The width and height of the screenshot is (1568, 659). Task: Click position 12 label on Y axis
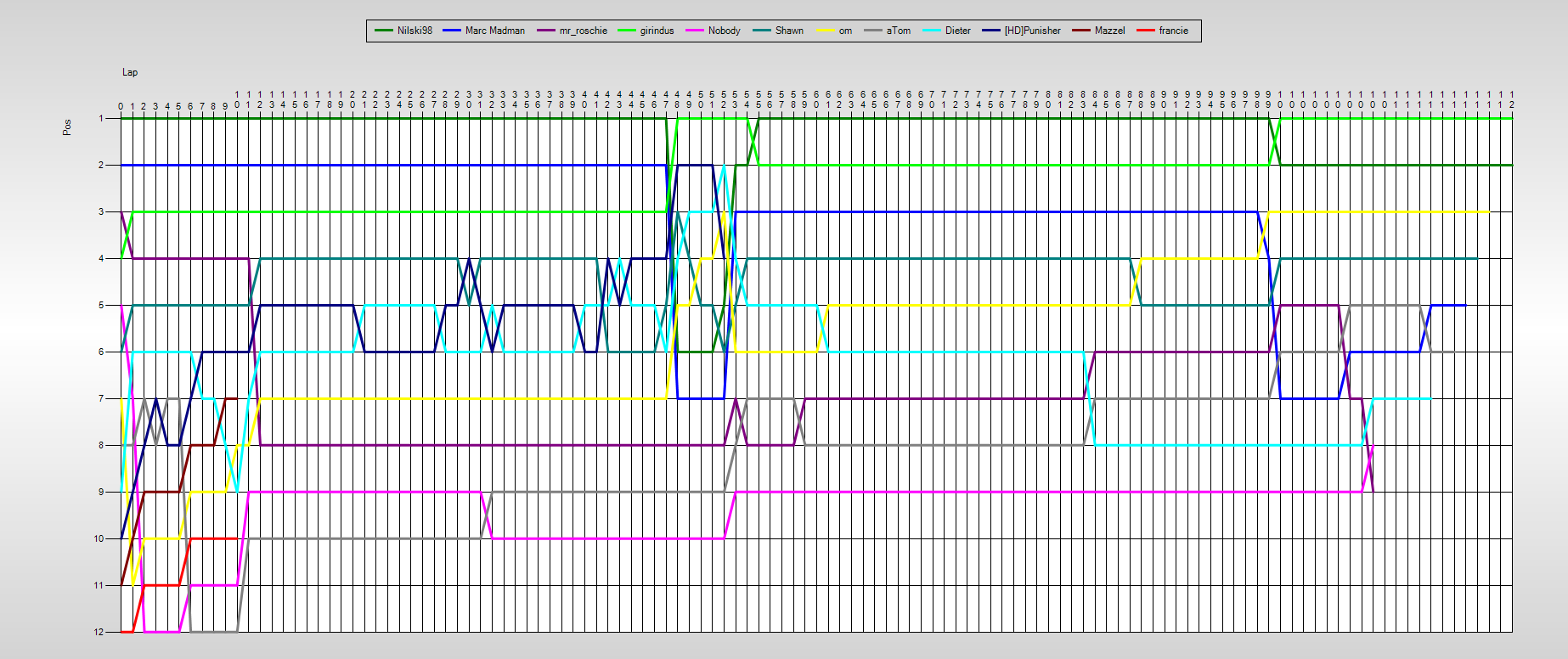tap(99, 632)
